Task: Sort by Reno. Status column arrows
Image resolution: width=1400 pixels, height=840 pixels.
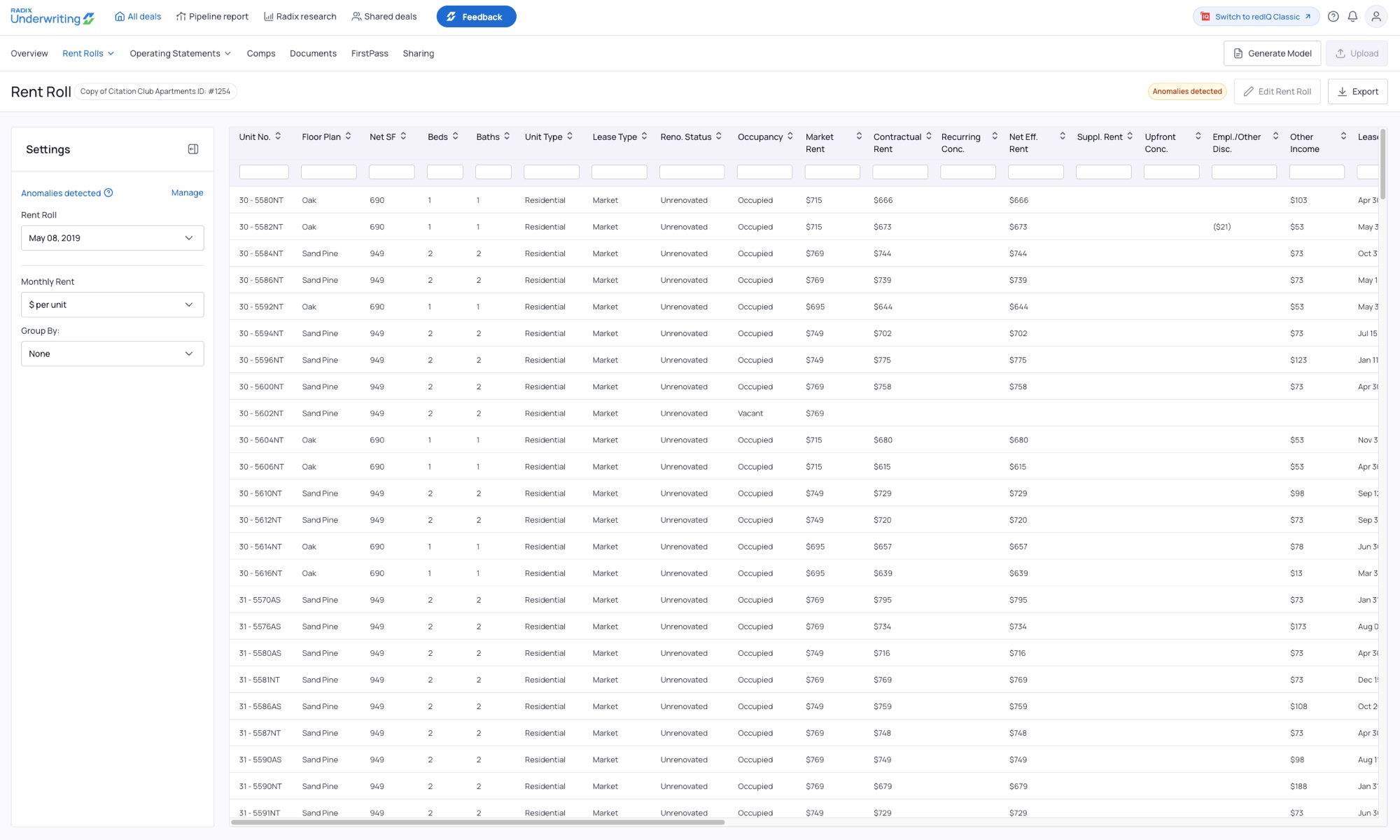Action: pos(719,136)
